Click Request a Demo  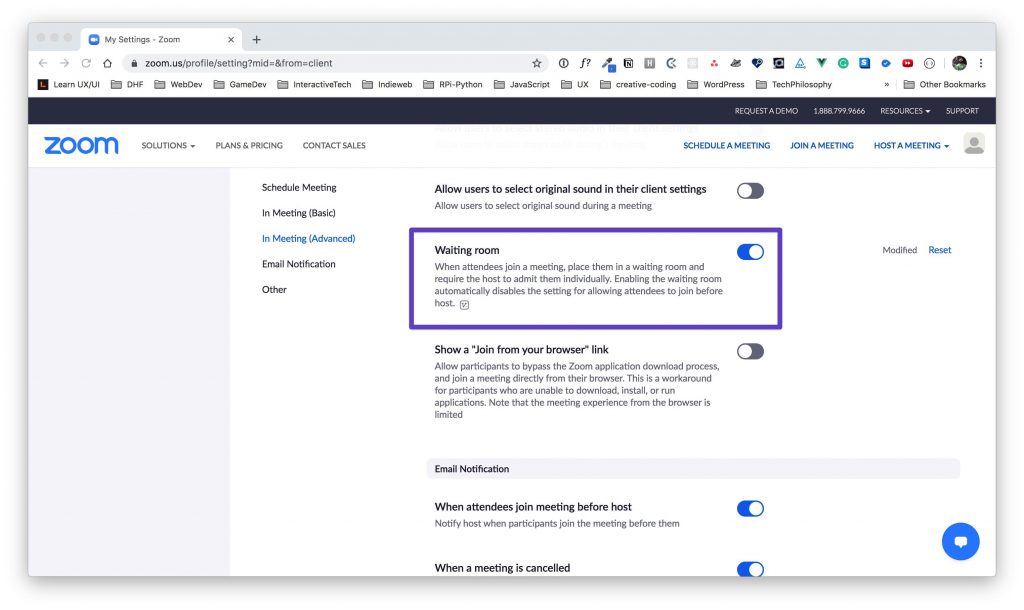pos(766,110)
